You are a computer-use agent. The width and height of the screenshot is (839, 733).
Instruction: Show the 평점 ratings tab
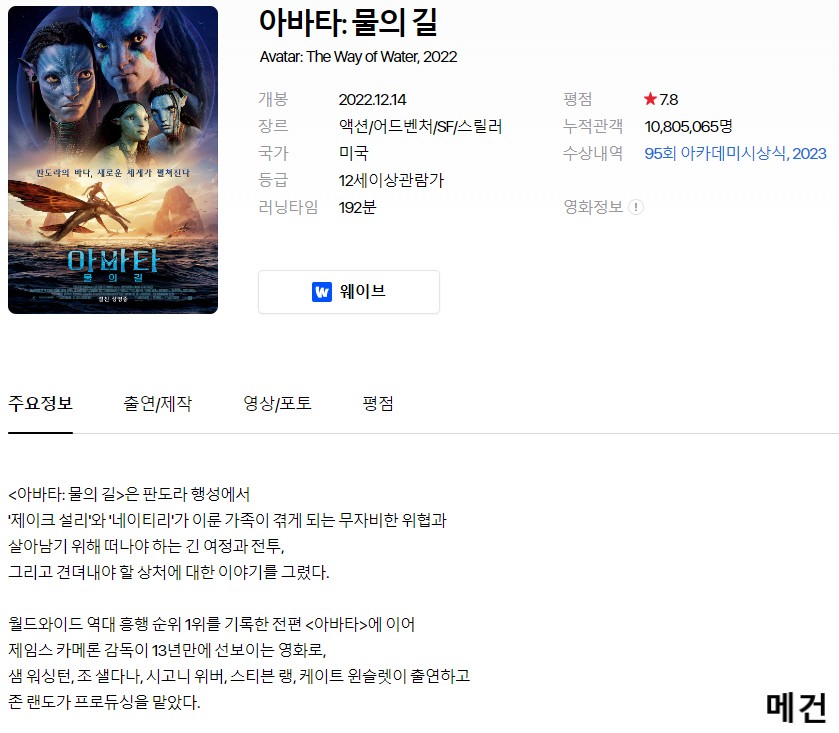click(378, 403)
